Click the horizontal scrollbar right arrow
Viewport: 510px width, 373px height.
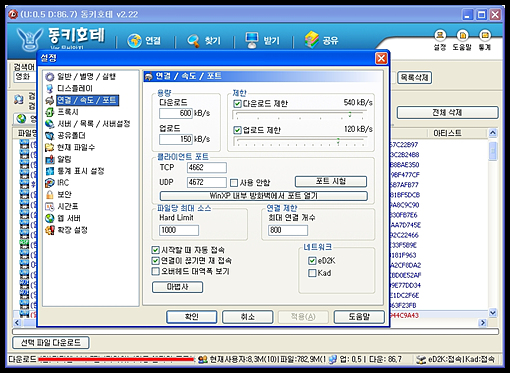tap(482, 322)
